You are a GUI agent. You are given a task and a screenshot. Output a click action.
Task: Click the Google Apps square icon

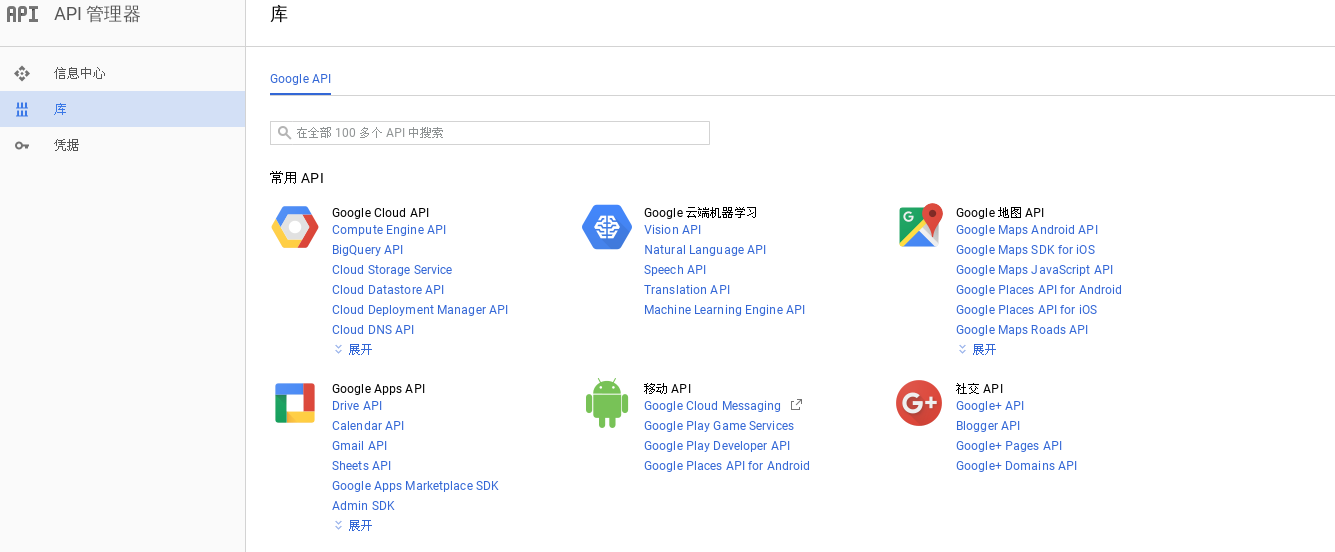[x=295, y=403]
